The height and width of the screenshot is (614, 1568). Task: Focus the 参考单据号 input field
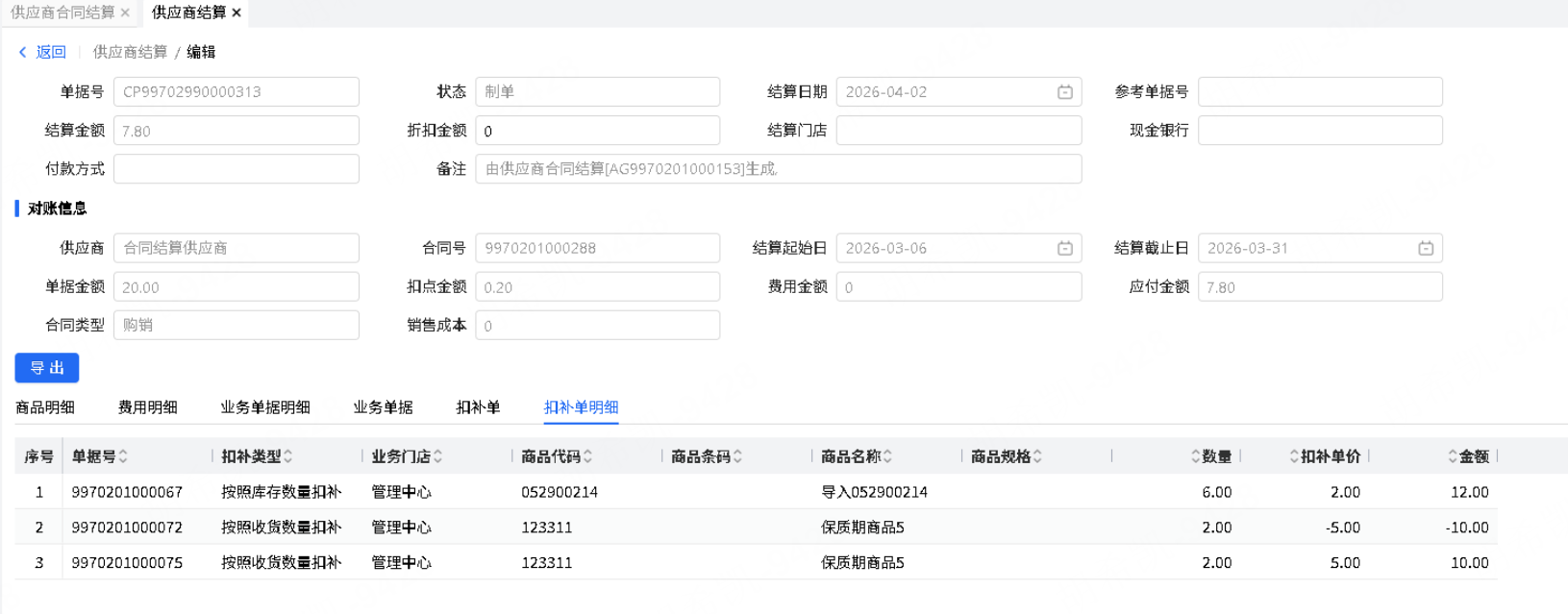tap(1320, 92)
